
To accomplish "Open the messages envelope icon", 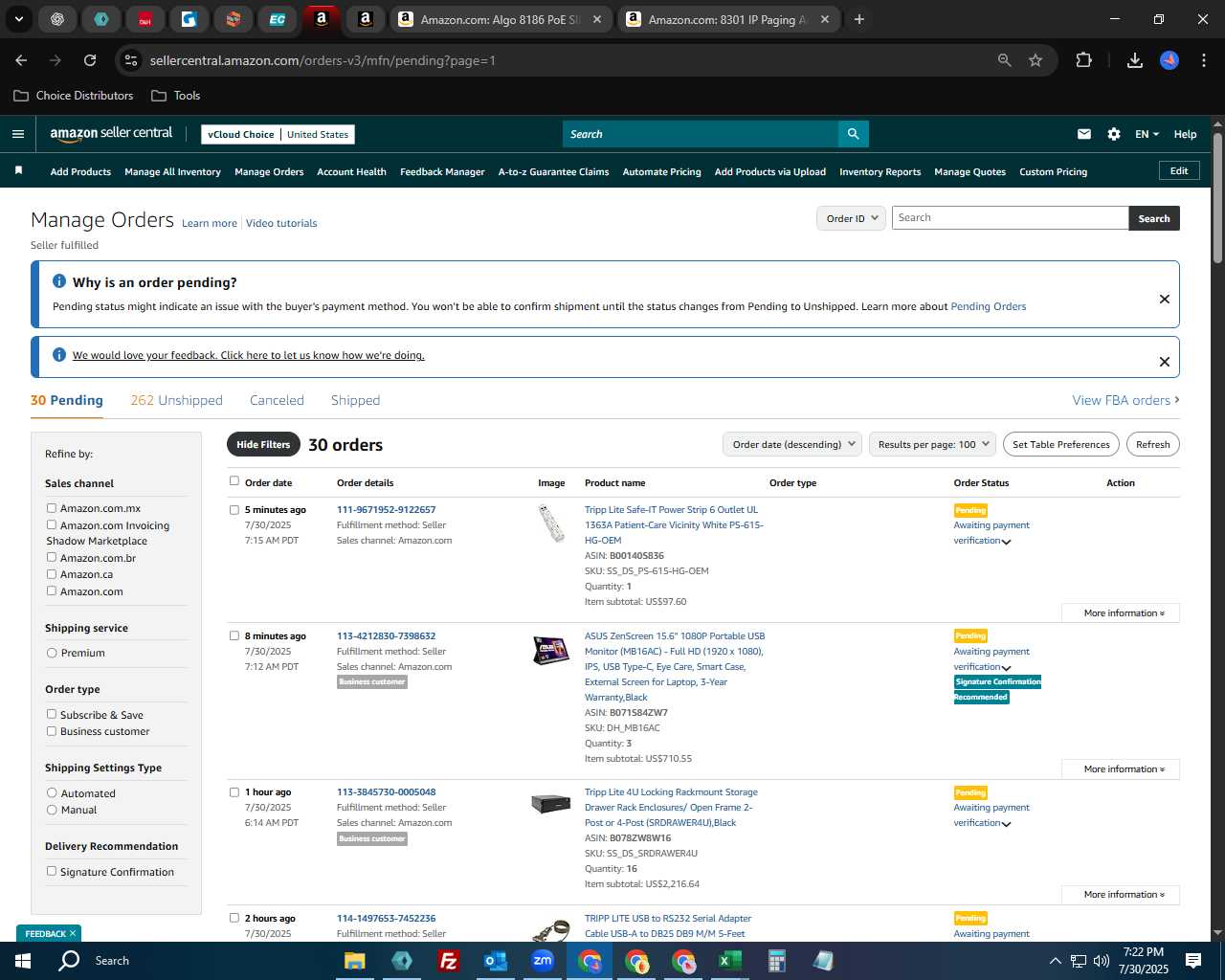I will click(x=1084, y=134).
